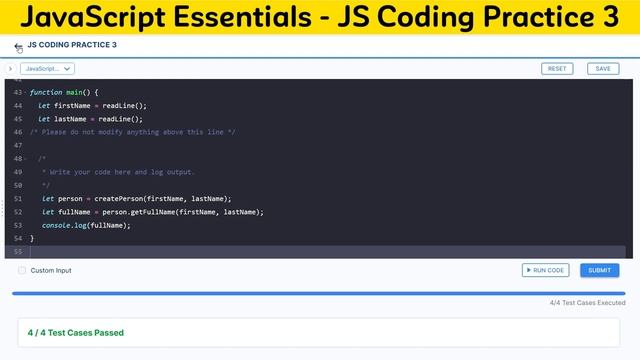Expand the side panel with the chevron arrow

[11, 69]
